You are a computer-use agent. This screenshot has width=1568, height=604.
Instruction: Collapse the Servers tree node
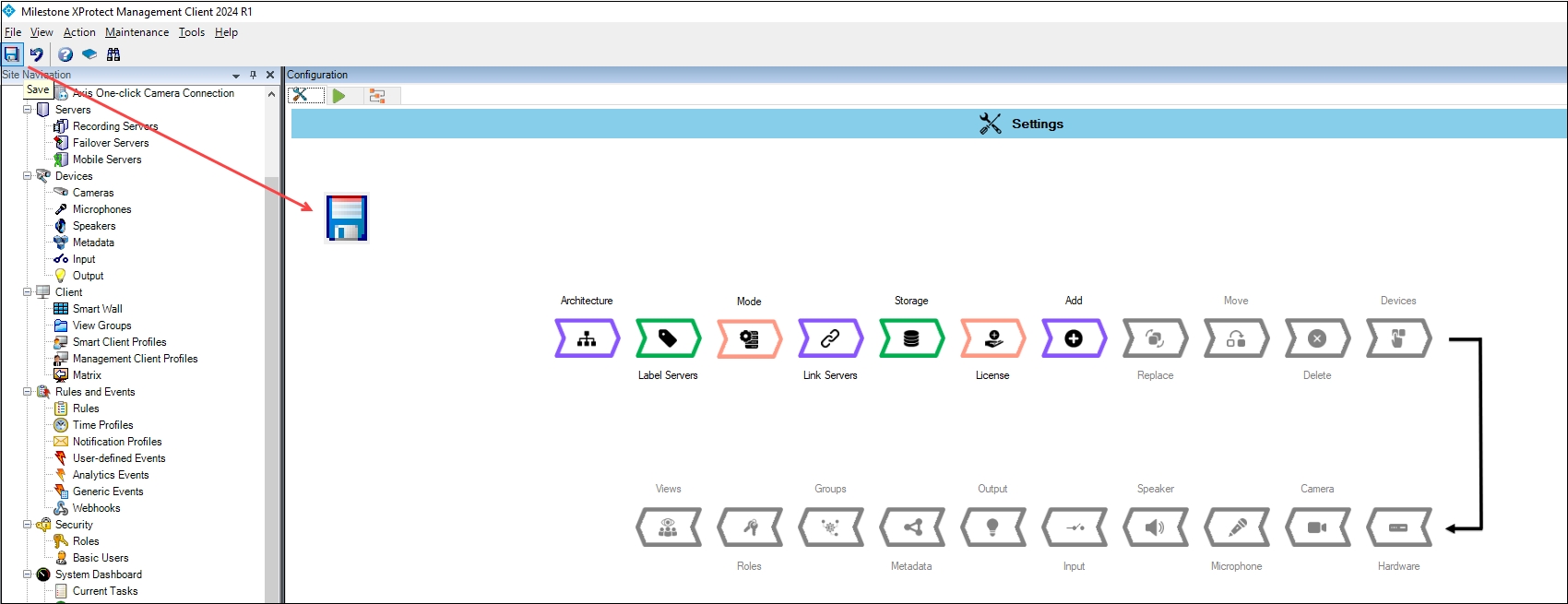[28, 110]
